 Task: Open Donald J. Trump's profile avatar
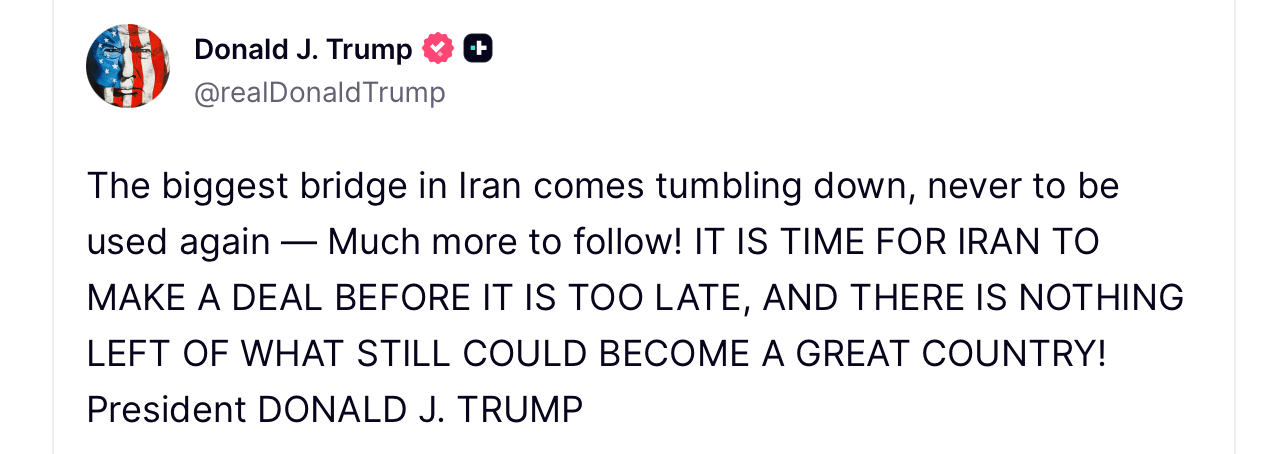128,66
